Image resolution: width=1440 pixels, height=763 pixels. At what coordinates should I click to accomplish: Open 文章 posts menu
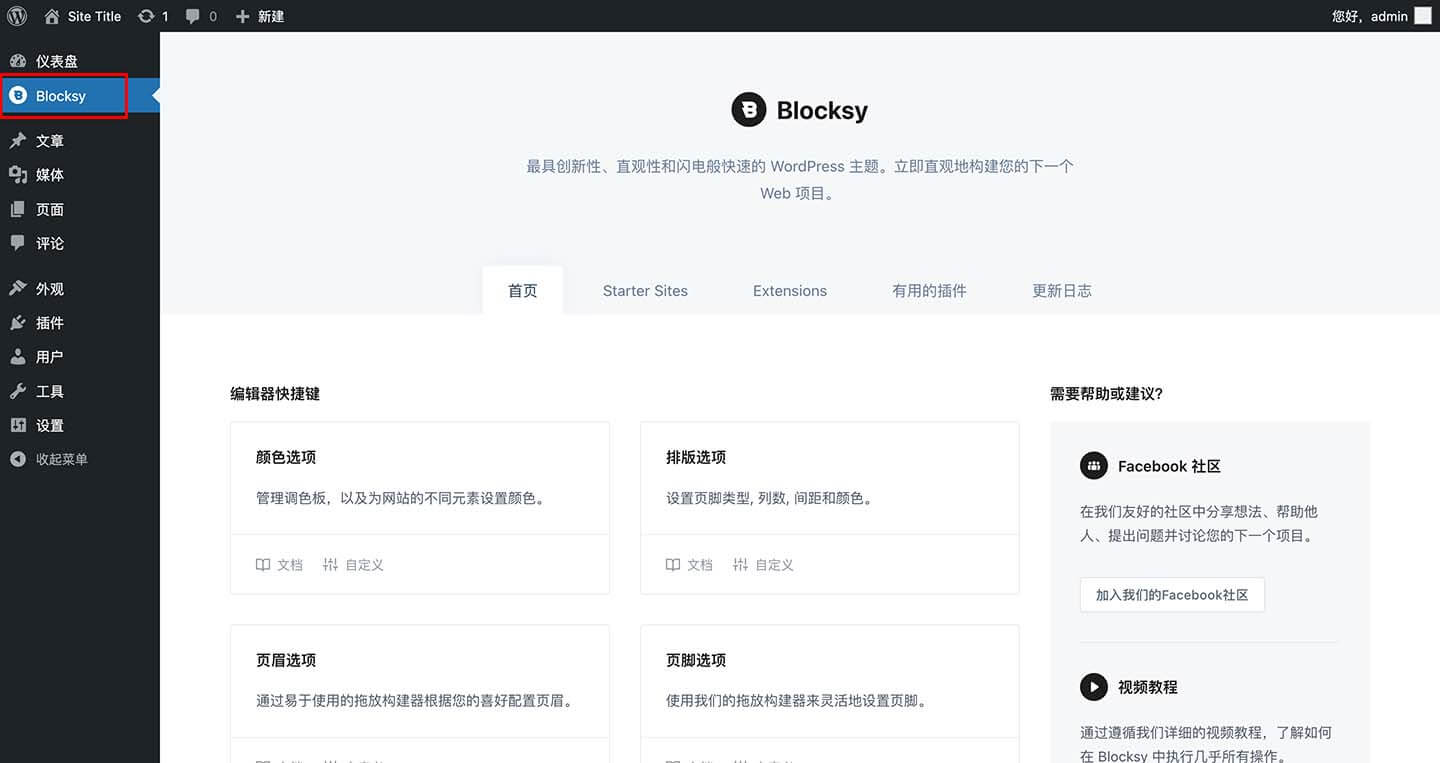(80, 141)
